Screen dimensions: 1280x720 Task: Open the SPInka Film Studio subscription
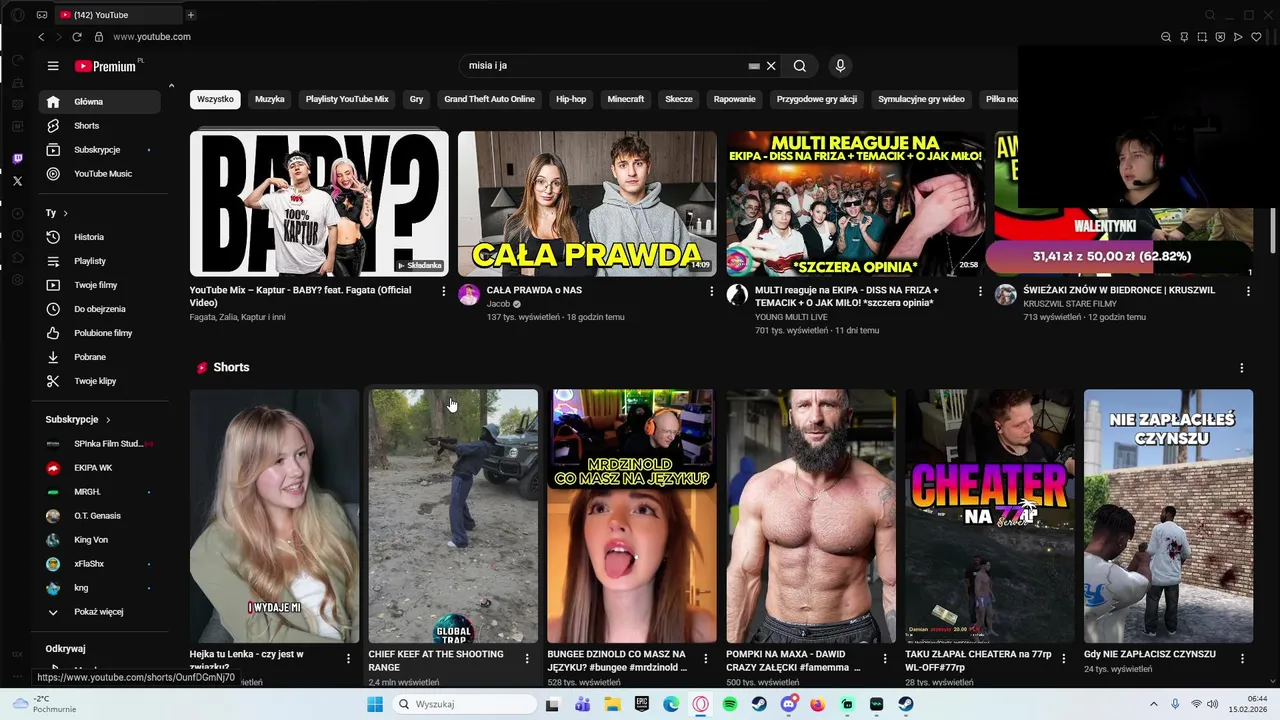pos(99,444)
